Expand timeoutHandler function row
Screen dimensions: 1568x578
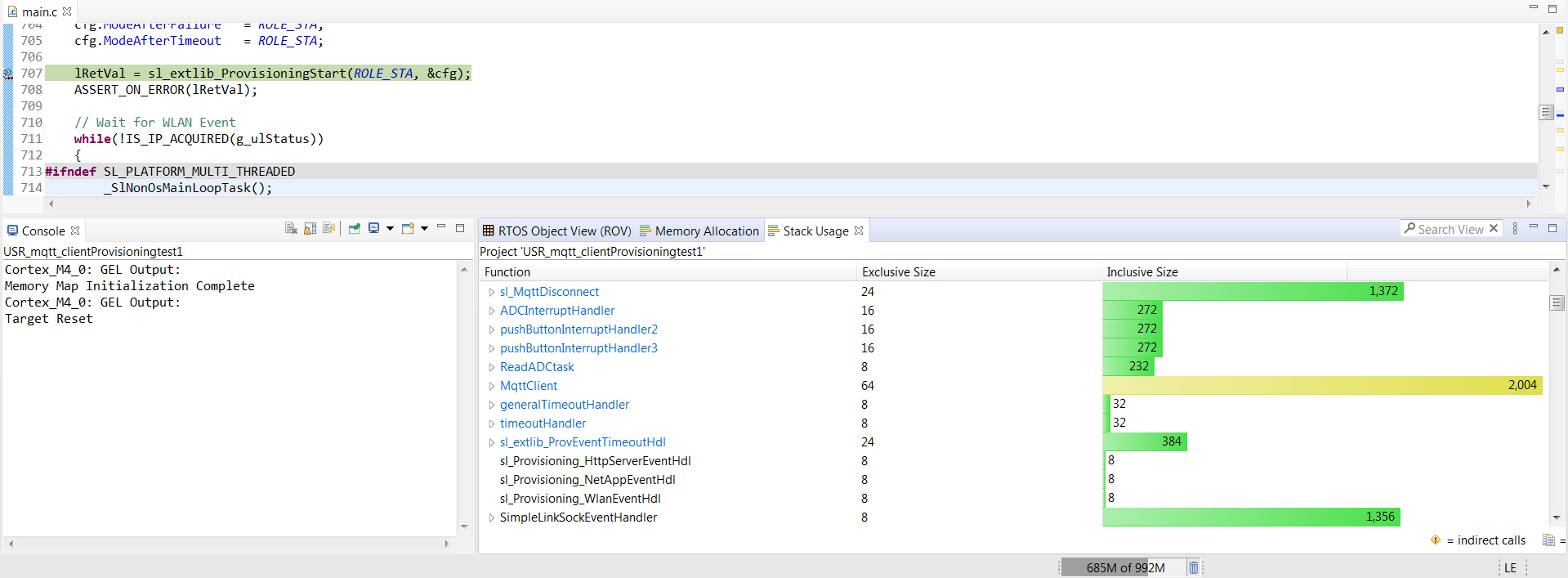(x=491, y=423)
